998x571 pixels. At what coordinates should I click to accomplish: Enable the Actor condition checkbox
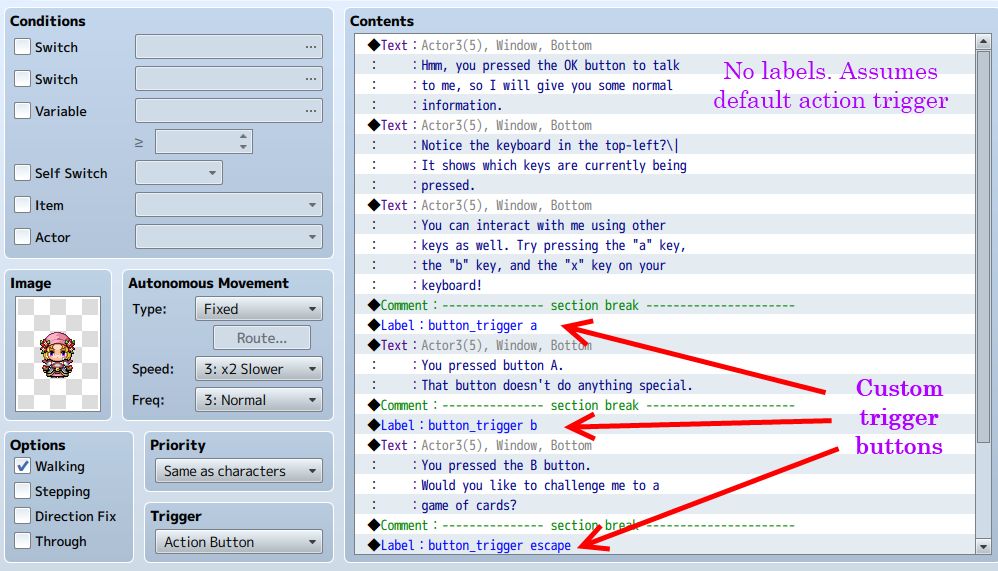[x=22, y=236]
